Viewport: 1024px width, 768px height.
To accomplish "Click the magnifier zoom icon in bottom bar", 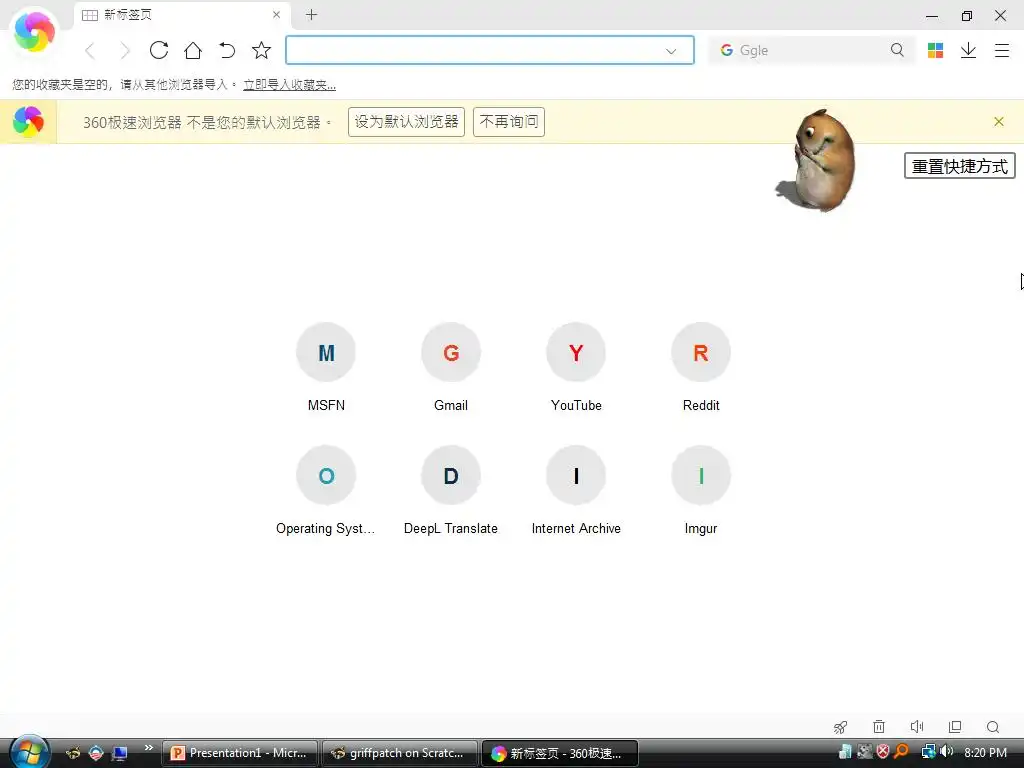I will tap(993, 727).
